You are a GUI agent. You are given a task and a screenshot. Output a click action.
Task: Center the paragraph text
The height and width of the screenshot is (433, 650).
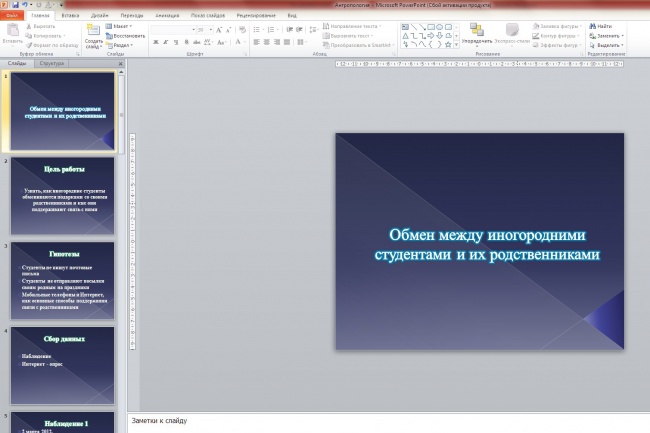[267, 42]
